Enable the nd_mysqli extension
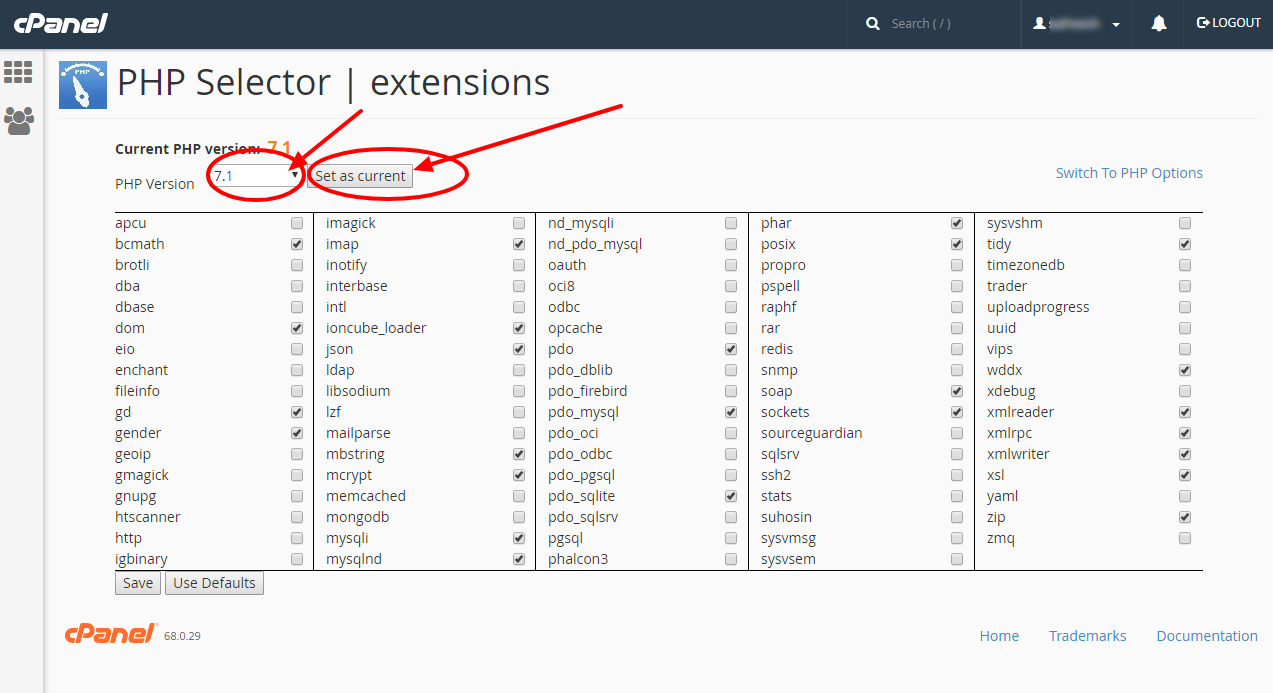The image size is (1273, 693). 731,223
